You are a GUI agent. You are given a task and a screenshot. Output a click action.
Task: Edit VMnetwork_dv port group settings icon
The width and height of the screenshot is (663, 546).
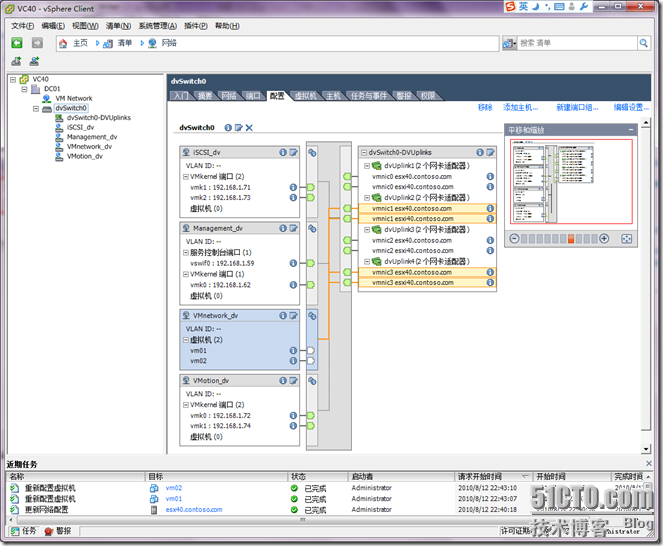(x=293, y=316)
